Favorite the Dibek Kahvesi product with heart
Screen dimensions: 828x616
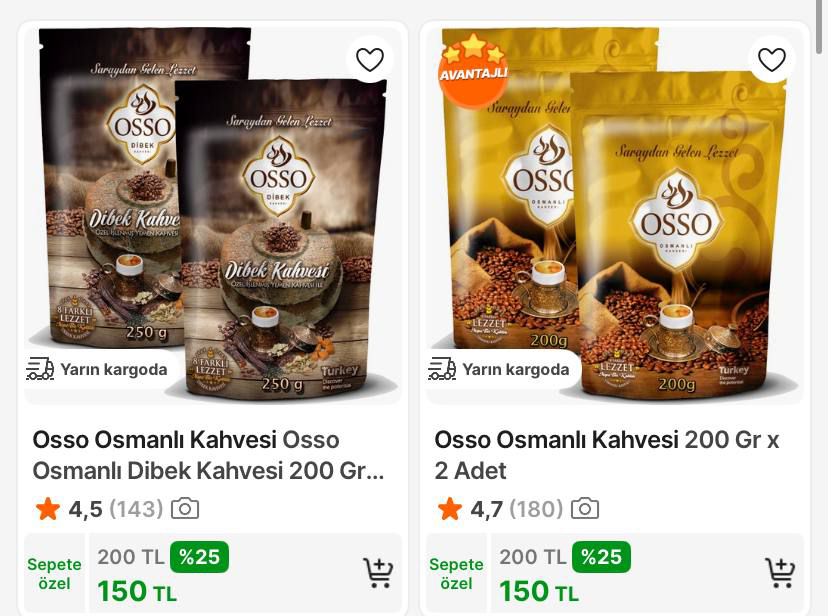pyautogui.click(x=370, y=59)
